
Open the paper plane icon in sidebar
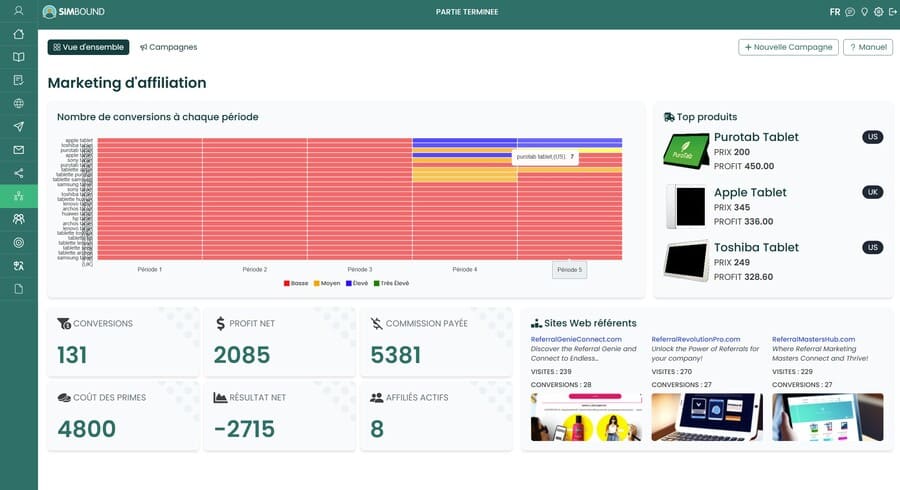pyautogui.click(x=18, y=126)
